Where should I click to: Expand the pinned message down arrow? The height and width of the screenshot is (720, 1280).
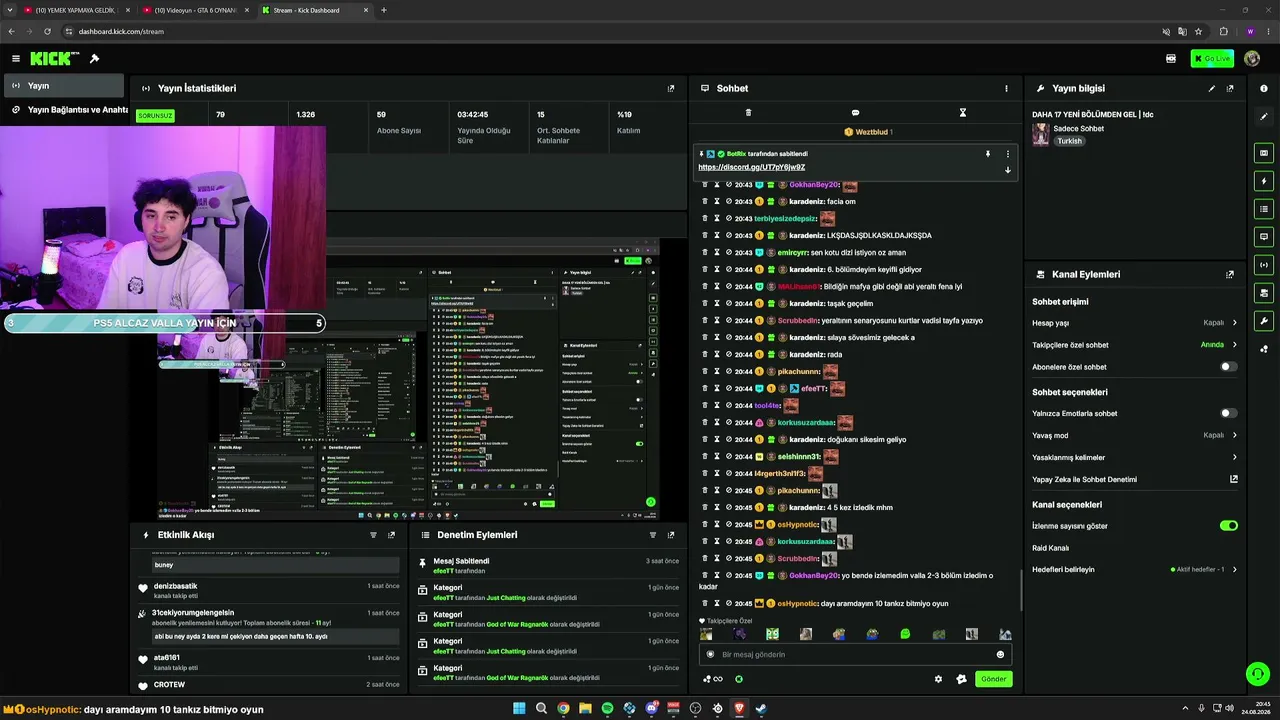click(1007, 170)
